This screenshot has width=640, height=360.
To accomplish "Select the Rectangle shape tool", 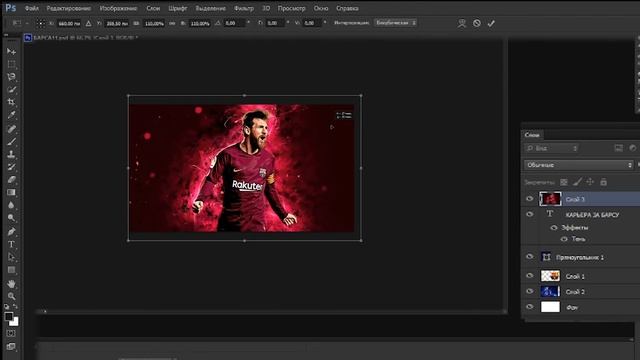I will click(x=11, y=270).
